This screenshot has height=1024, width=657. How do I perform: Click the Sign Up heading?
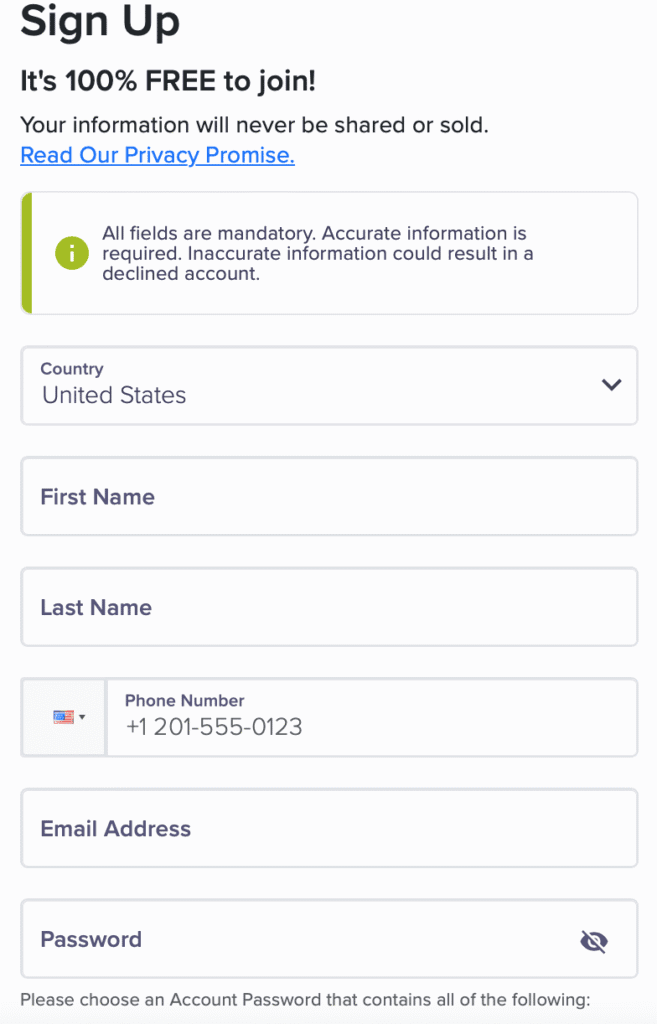pyautogui.click(x=100, y=22)
